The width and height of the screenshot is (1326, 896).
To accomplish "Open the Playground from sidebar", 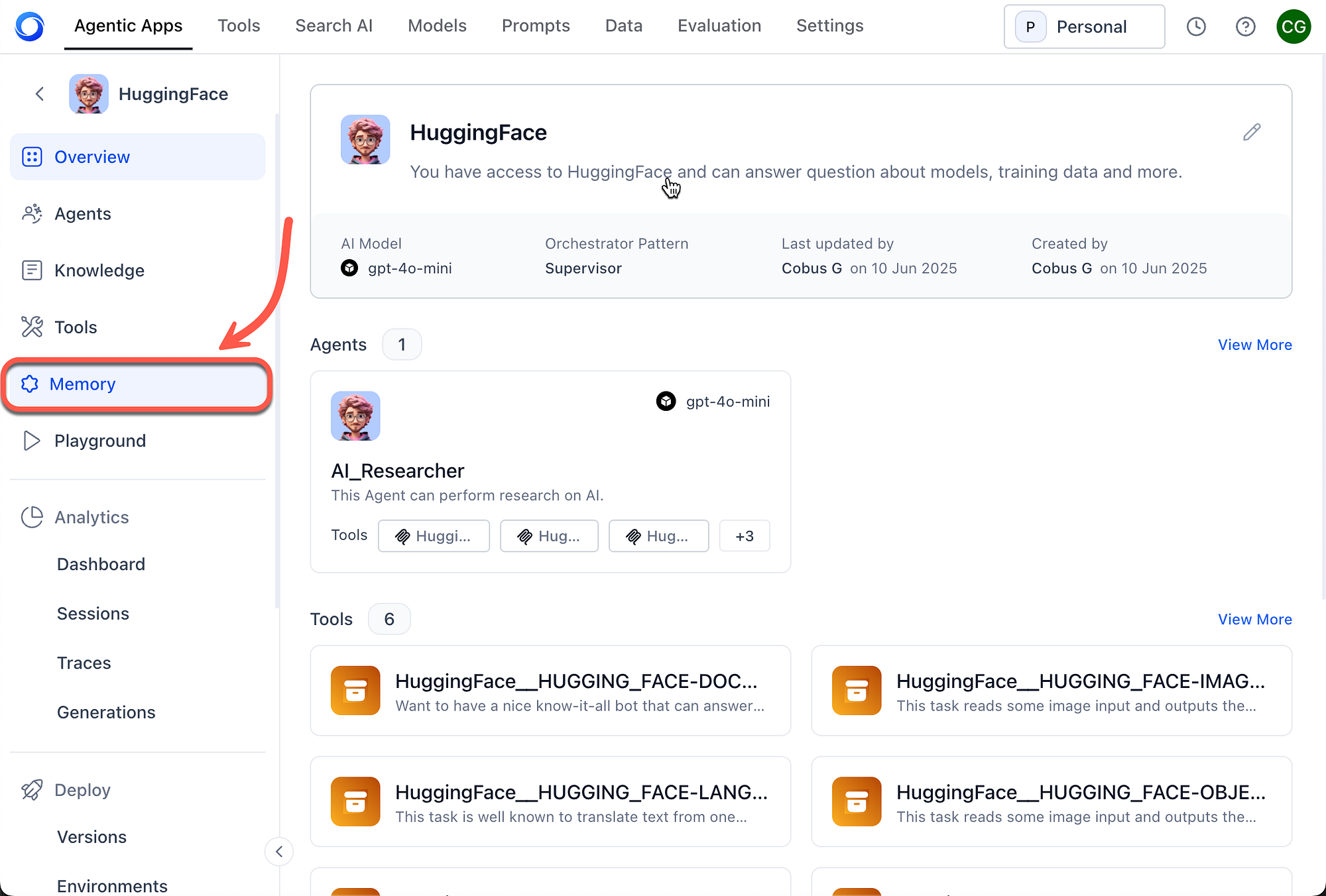I will point(99,441).
